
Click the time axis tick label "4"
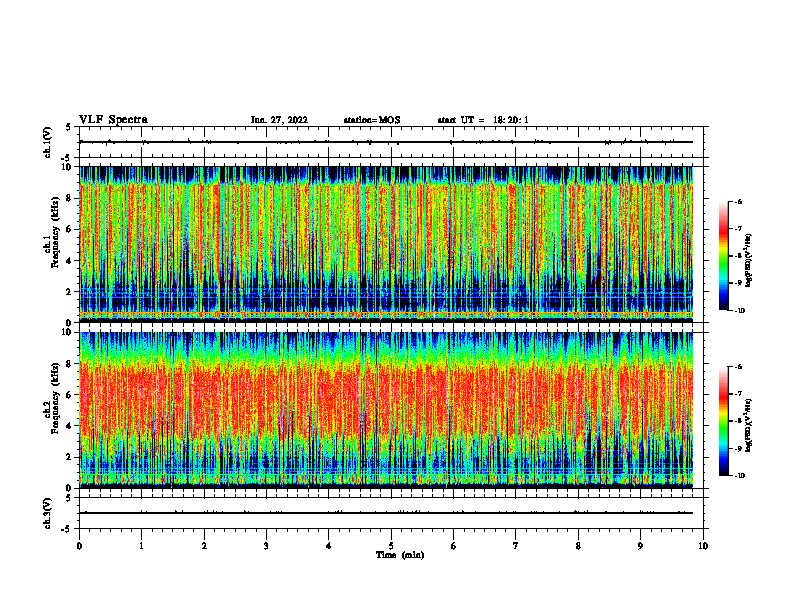click(328, 546)
